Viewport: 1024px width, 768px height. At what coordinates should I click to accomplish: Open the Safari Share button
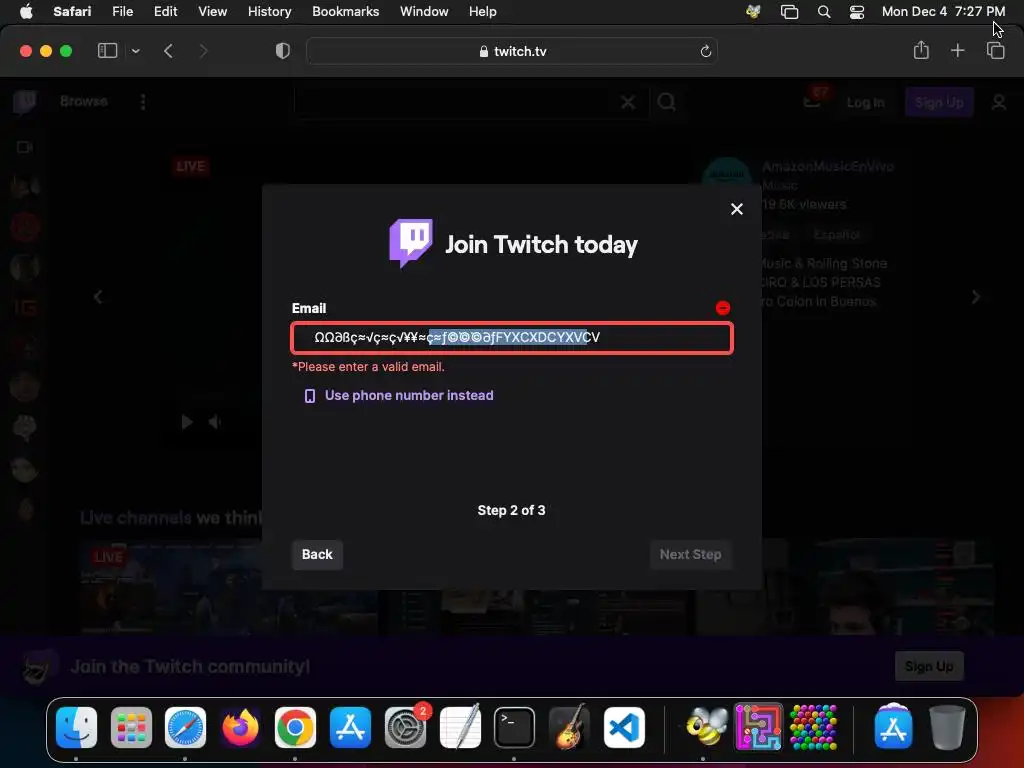(x=921, y=50)
